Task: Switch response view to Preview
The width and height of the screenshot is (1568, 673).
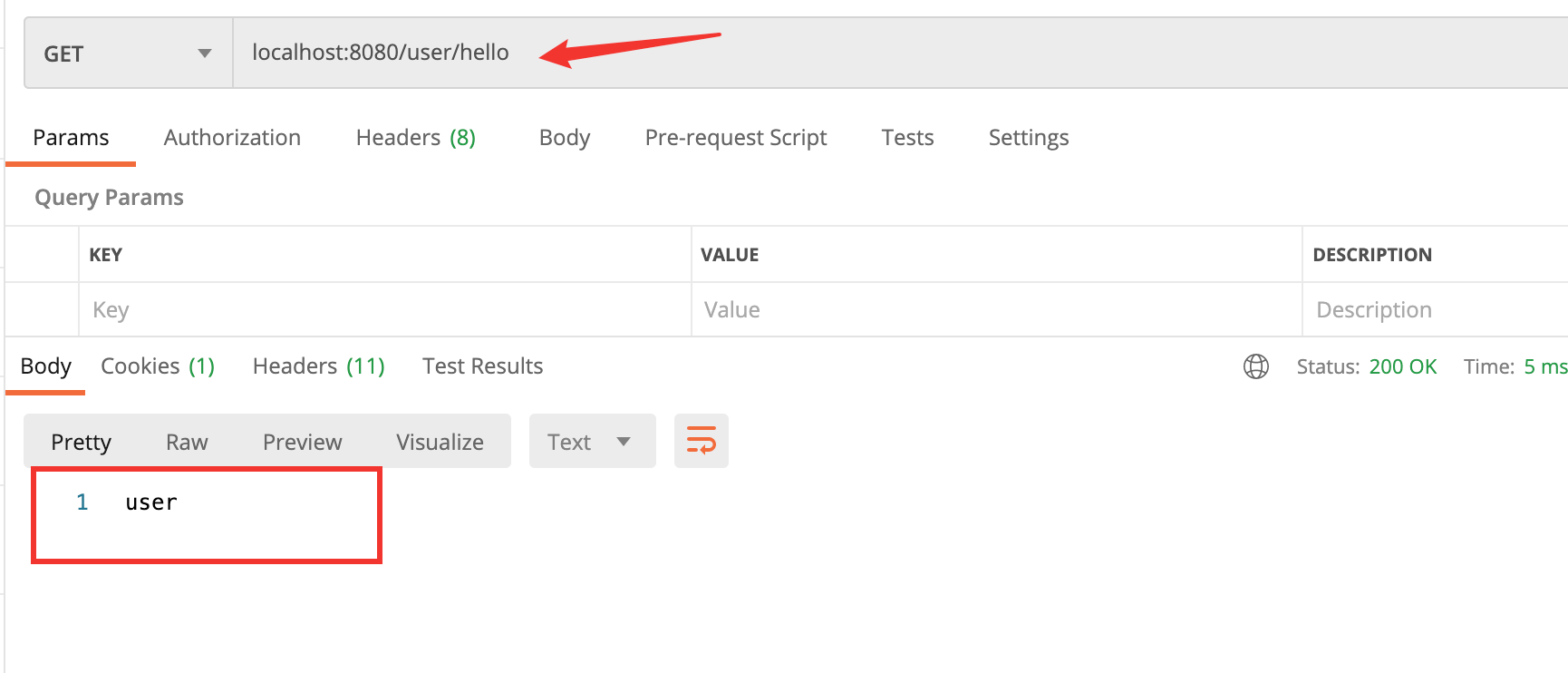Action: click(302, 442)
